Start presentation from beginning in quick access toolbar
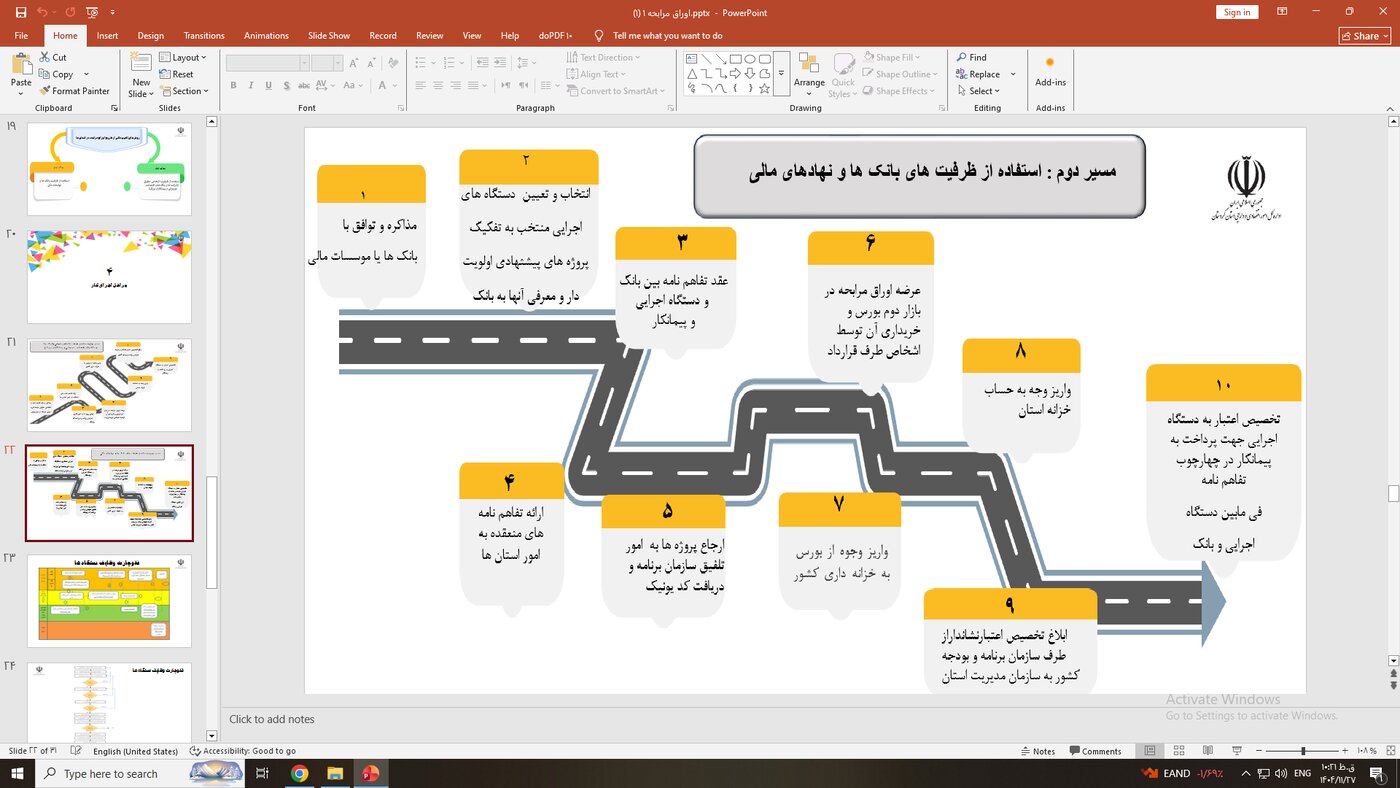The height and width of the screenshot is (788, 1400). click(92, 12)
